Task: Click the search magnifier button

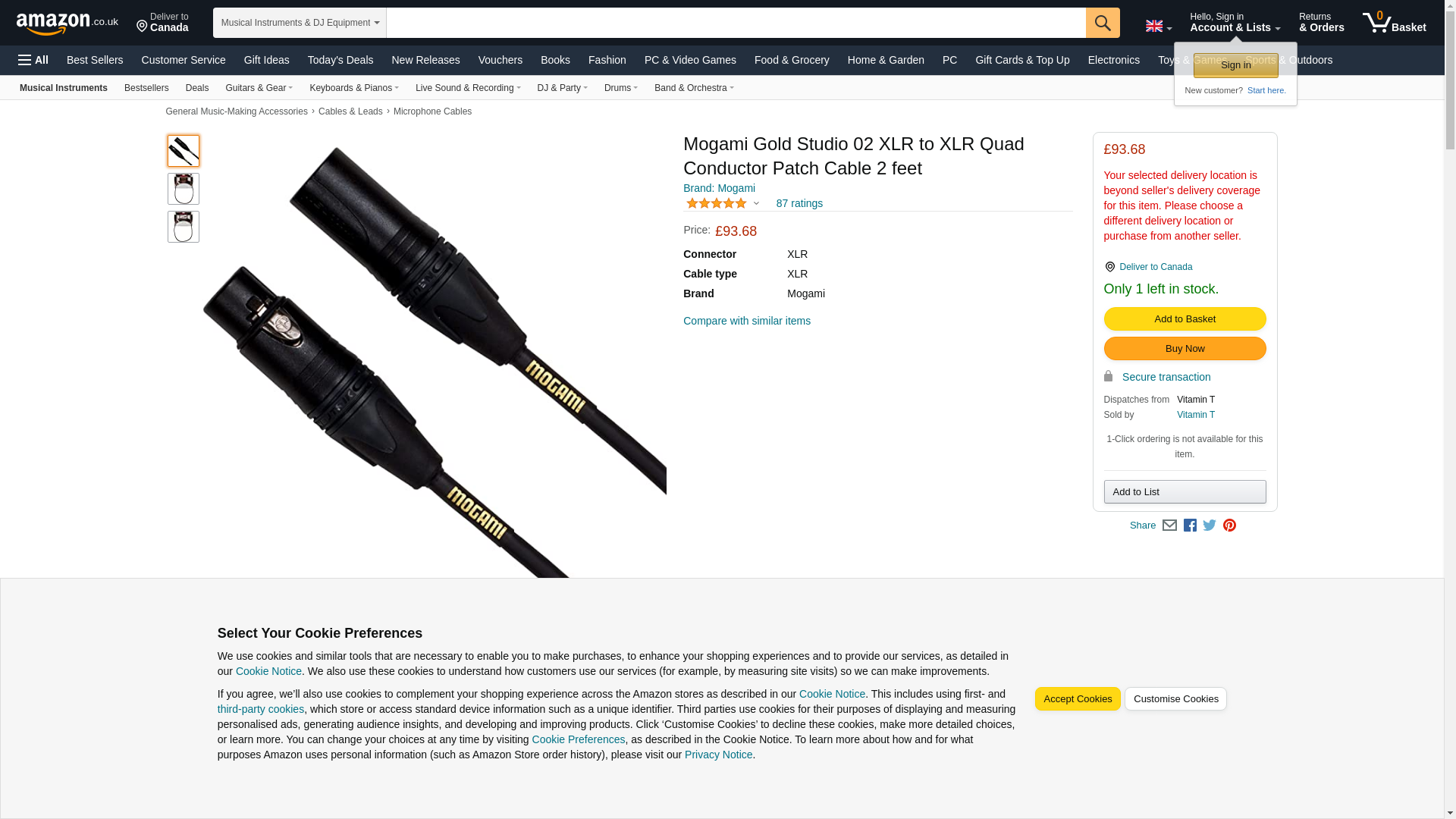Action: (x=1103, y=23)
